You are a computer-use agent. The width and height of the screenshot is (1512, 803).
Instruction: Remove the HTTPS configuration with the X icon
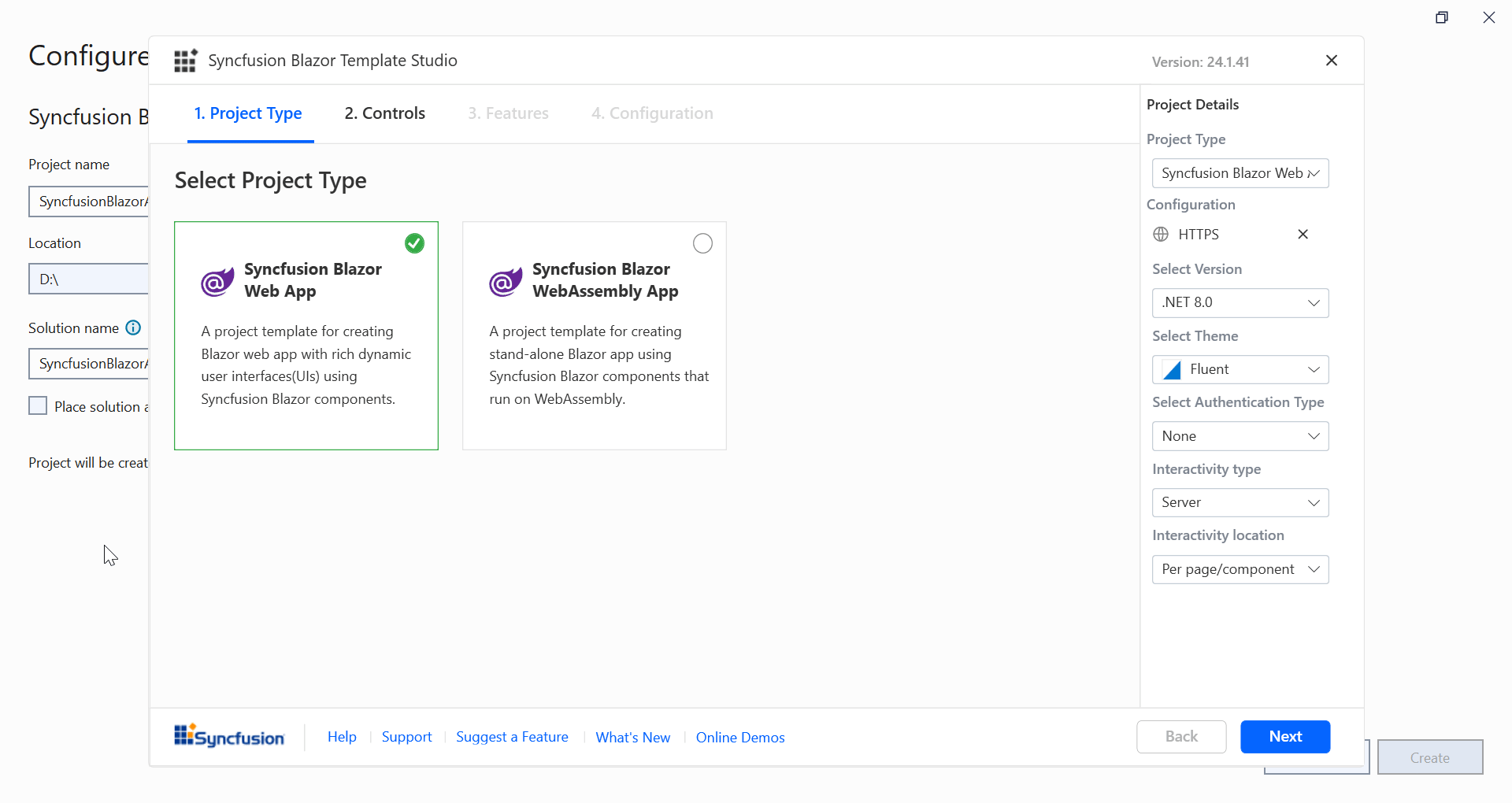pyautogui.click(x=1303, y=234)
